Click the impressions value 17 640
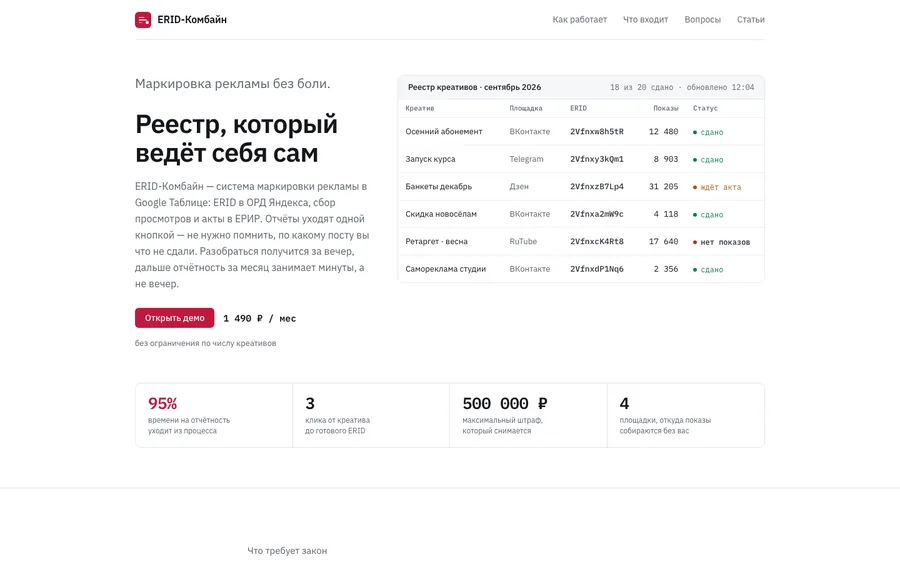The image size is (900, 562). [x=663, y=242]
